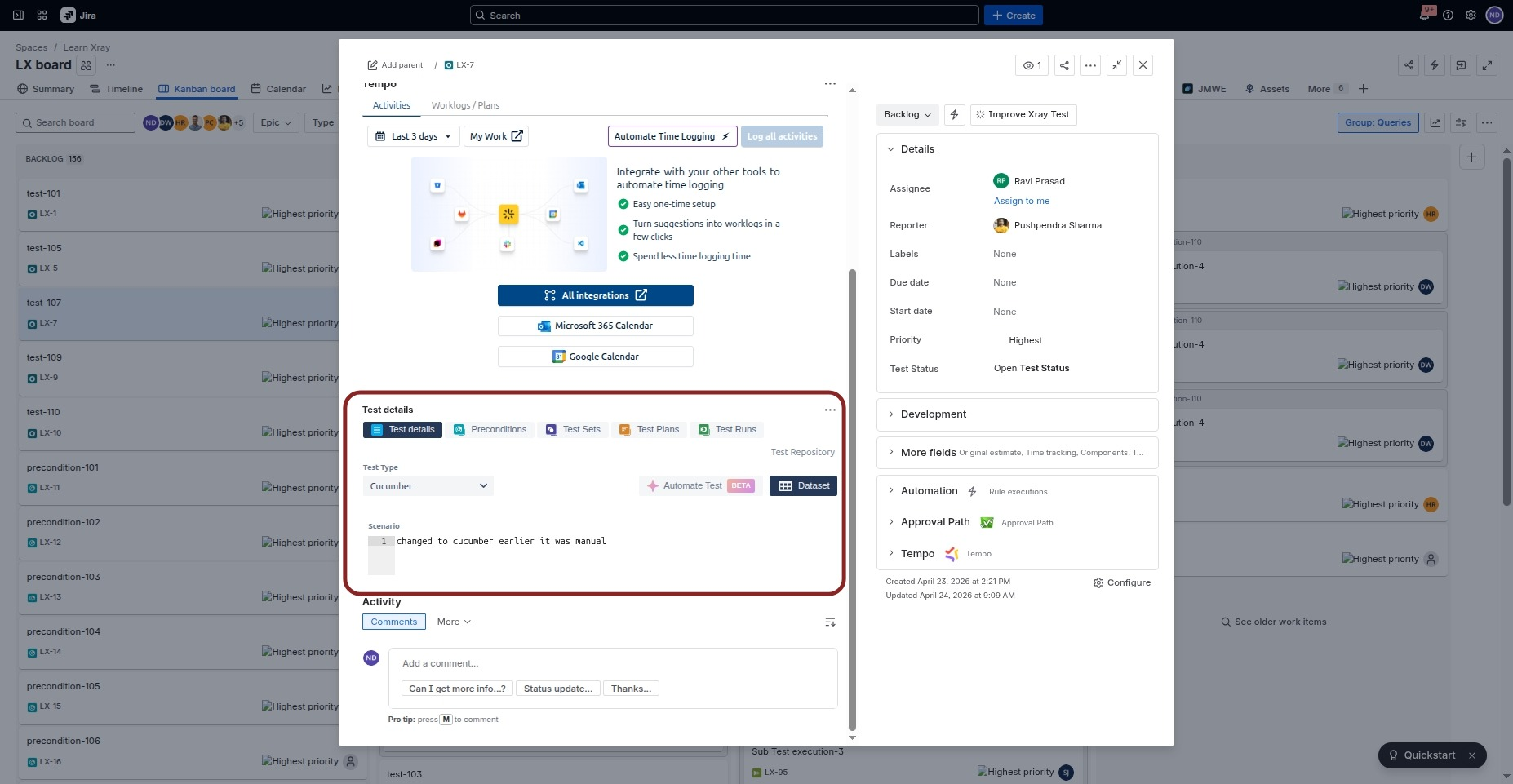Switch to the Activities tab
The image size is (1513, 784).
tap(392, 105)
